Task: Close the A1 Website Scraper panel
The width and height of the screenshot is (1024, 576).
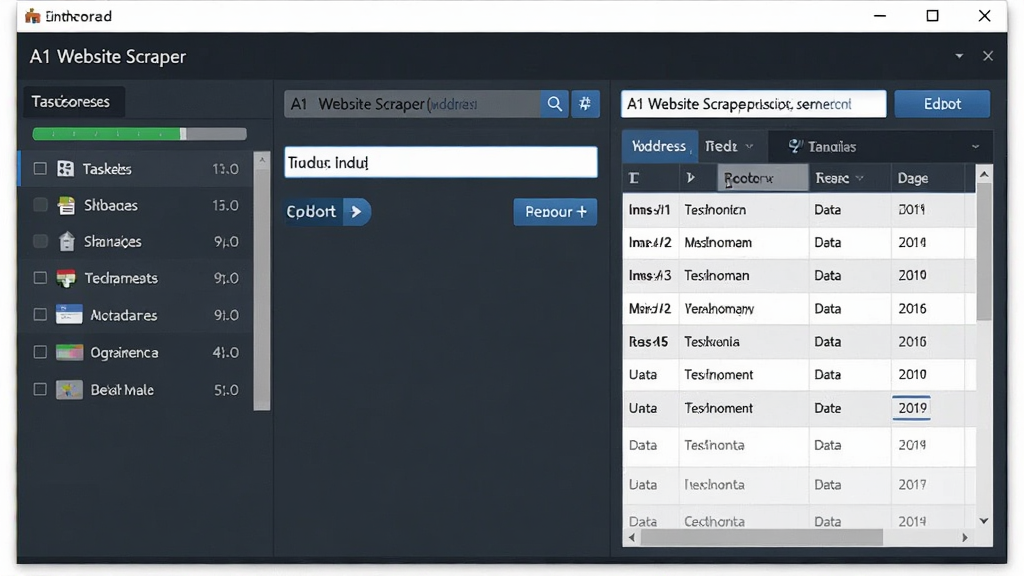Action: (x=988, y=56)
